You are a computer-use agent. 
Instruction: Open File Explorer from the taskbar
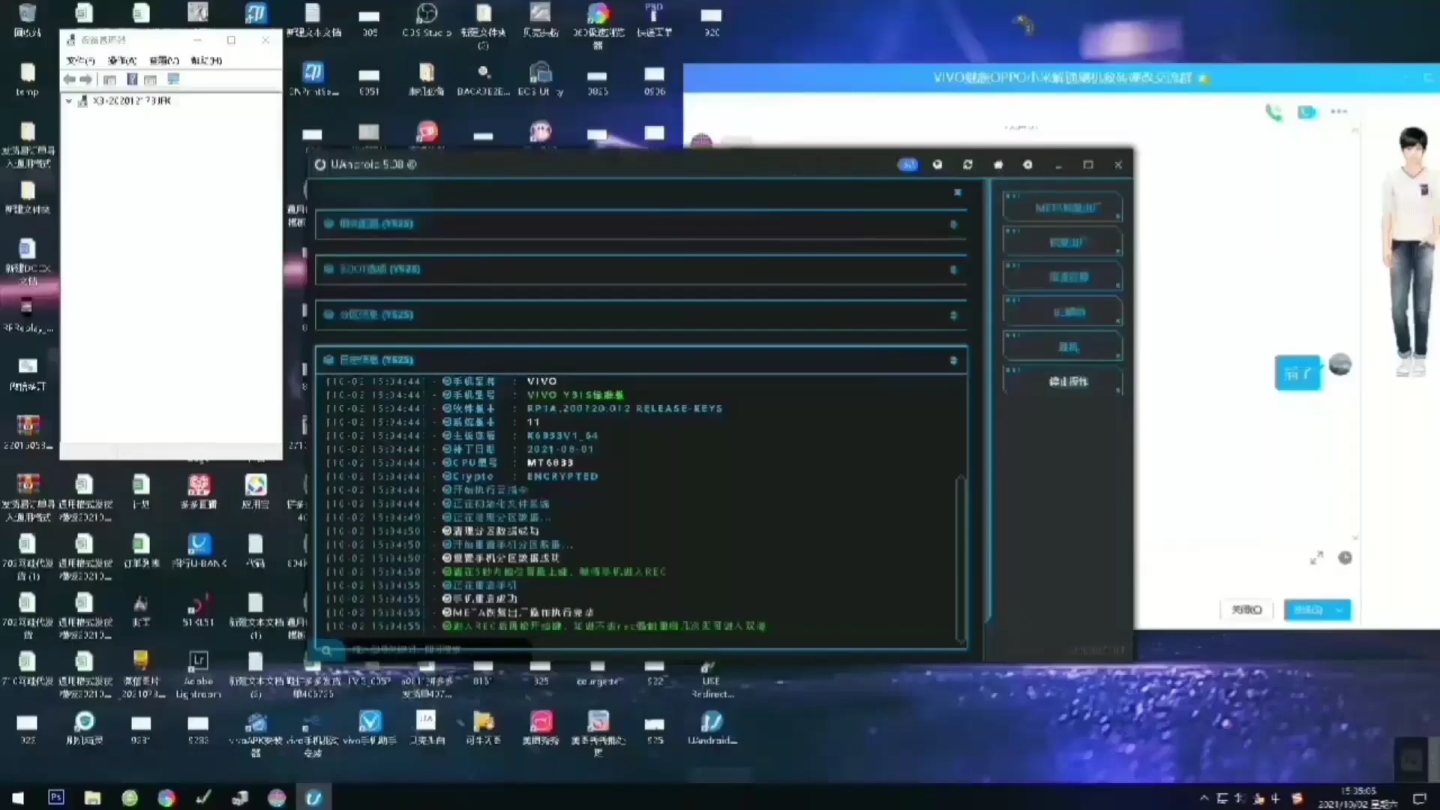(x=92, y=797)
